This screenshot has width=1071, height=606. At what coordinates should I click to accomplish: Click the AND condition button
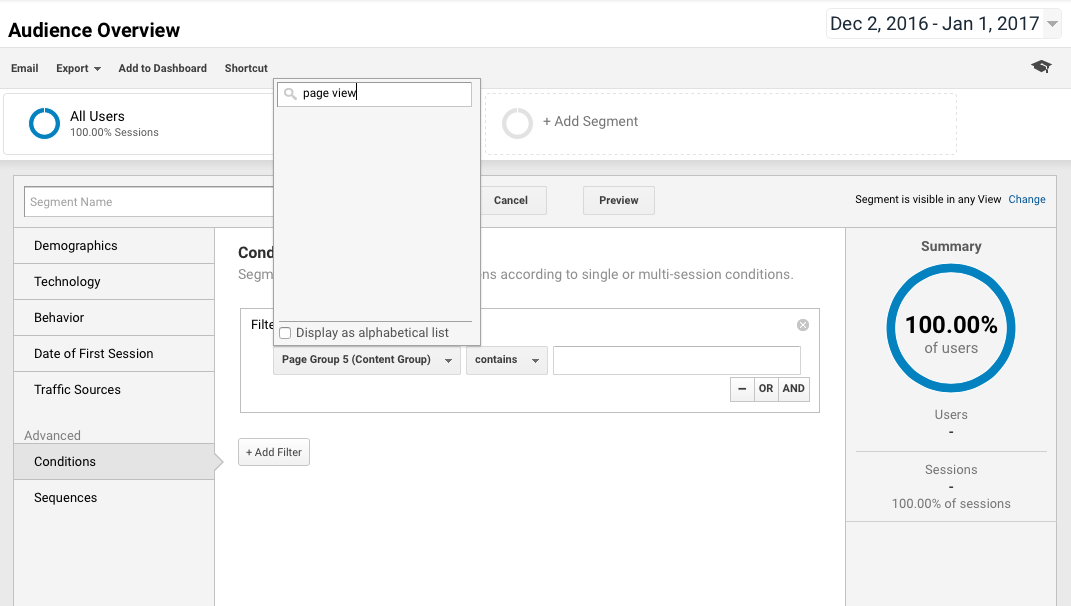pos(794,389)
